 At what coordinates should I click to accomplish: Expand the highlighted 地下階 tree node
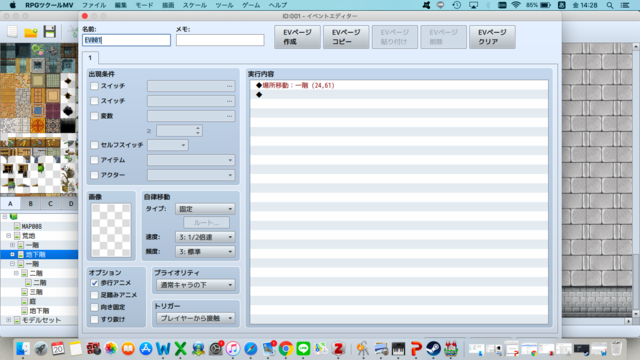[12, 254]
